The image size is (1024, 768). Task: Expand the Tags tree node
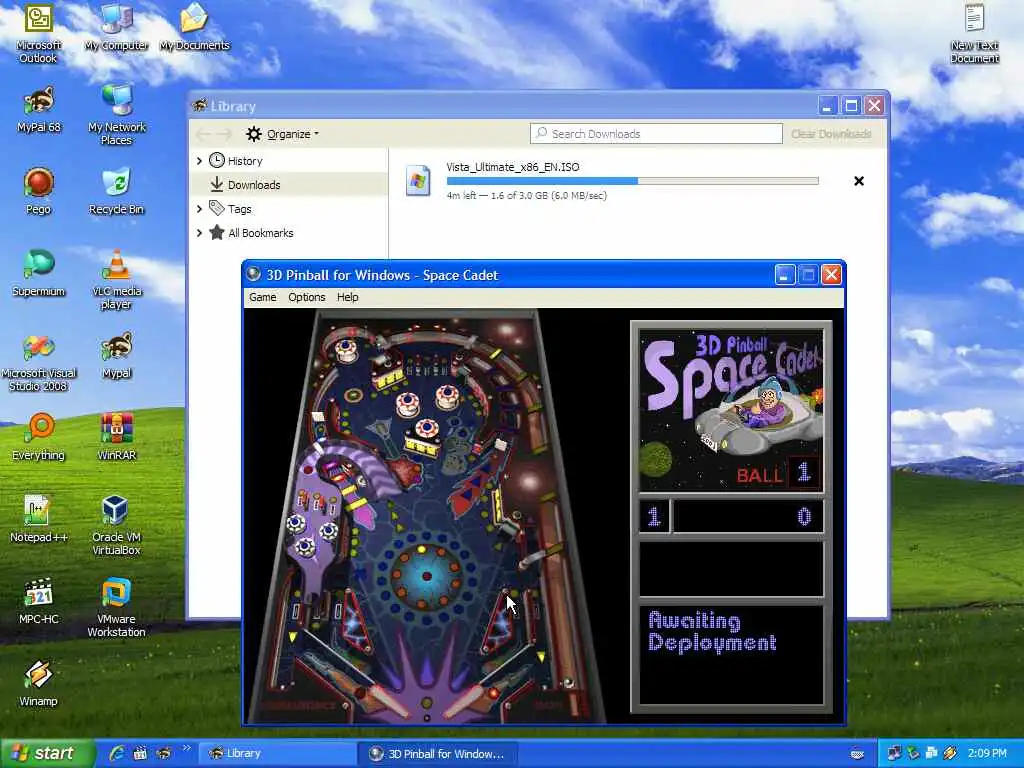[200, 209]
